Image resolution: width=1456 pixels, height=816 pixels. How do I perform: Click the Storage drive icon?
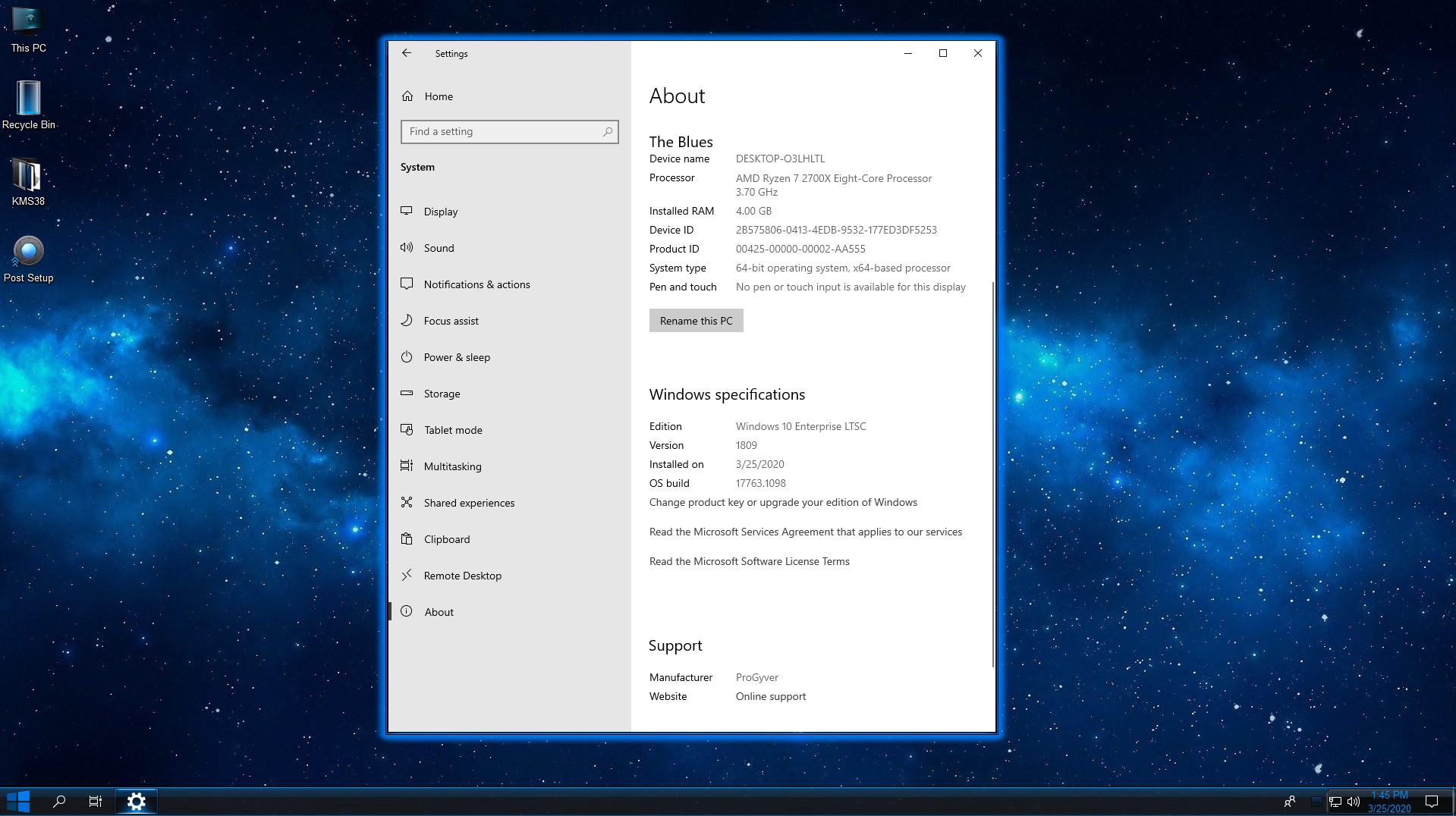point(407,393)
